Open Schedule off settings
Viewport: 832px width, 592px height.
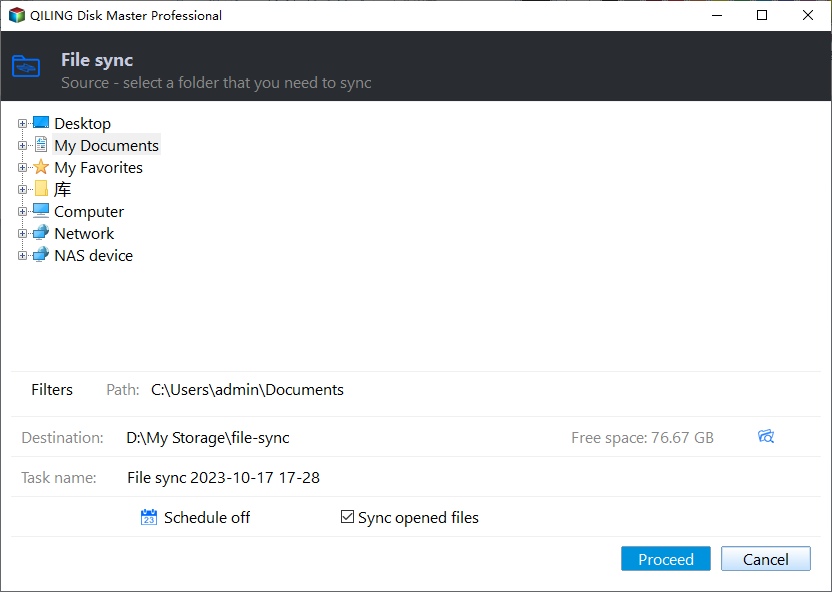pyautogui.click(x=207, y=517)
